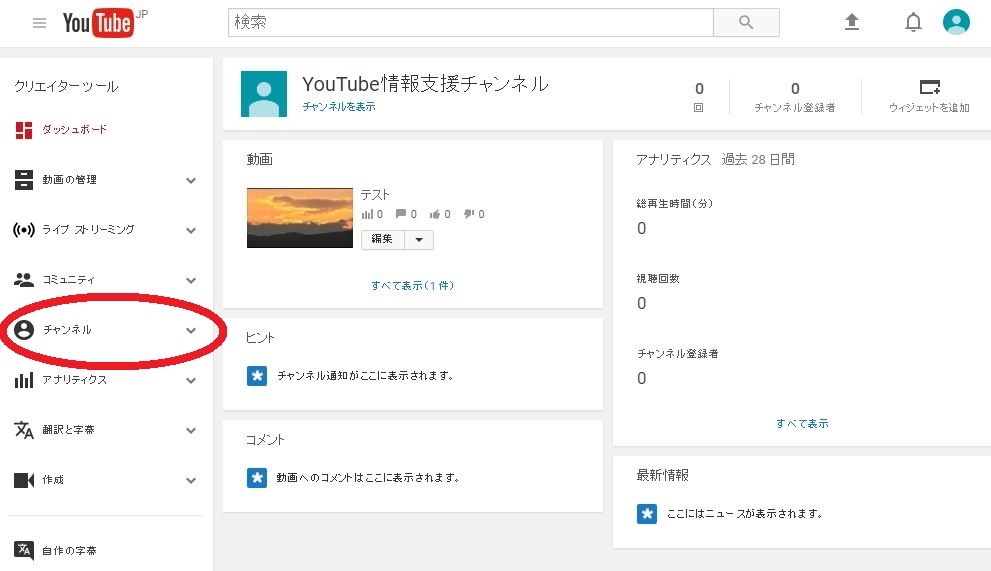The image size is (991, 571).
Task: Click the ライブ ストリーミング broadcast icon
Action: pyautogui.click(x=24, y=230)
